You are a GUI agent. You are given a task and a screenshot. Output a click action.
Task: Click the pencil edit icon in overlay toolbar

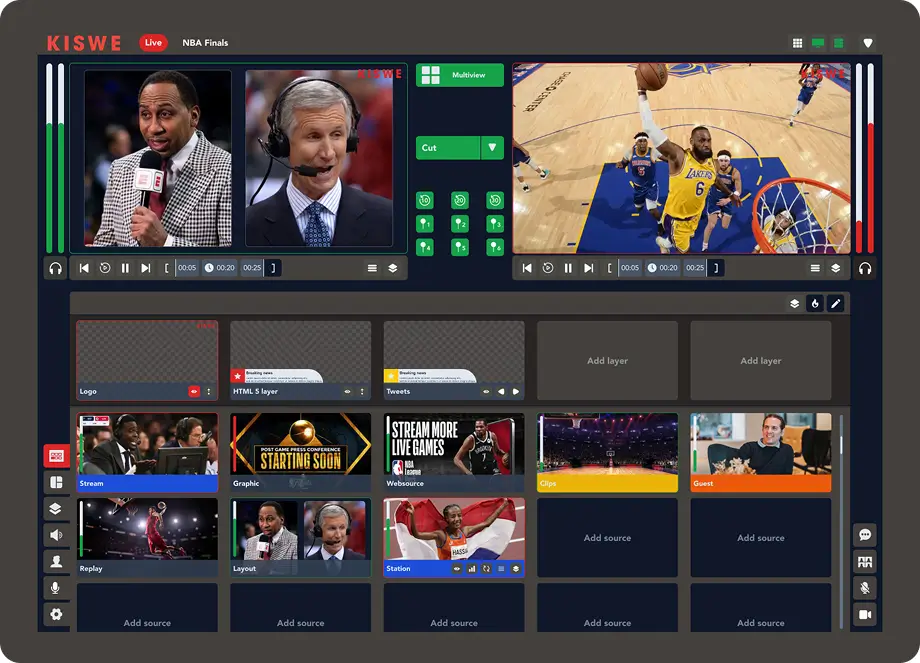point(836,303)
